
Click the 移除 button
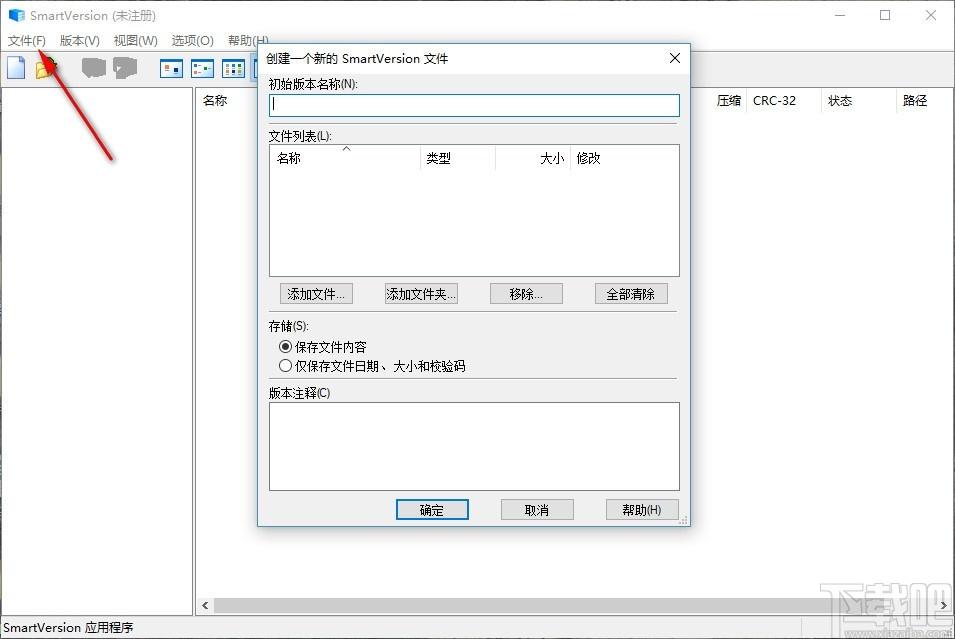(526, 294)
